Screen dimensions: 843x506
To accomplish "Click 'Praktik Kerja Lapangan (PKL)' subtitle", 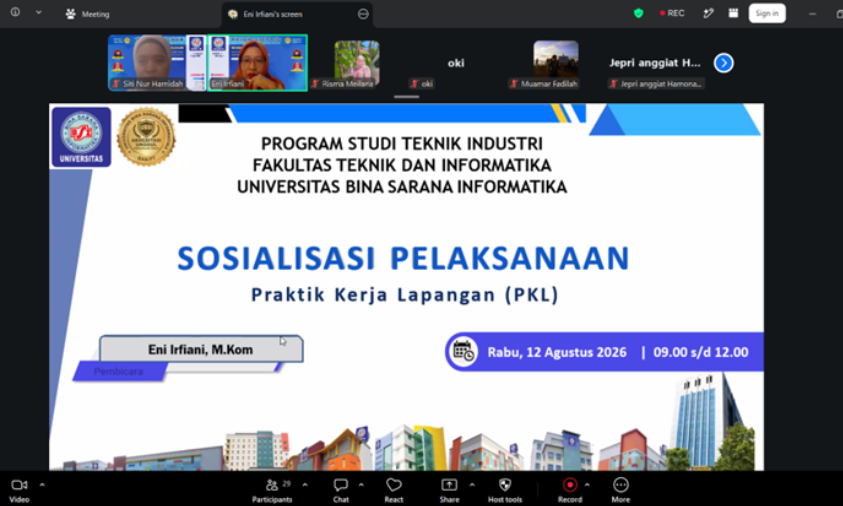I will coord(405,295).
